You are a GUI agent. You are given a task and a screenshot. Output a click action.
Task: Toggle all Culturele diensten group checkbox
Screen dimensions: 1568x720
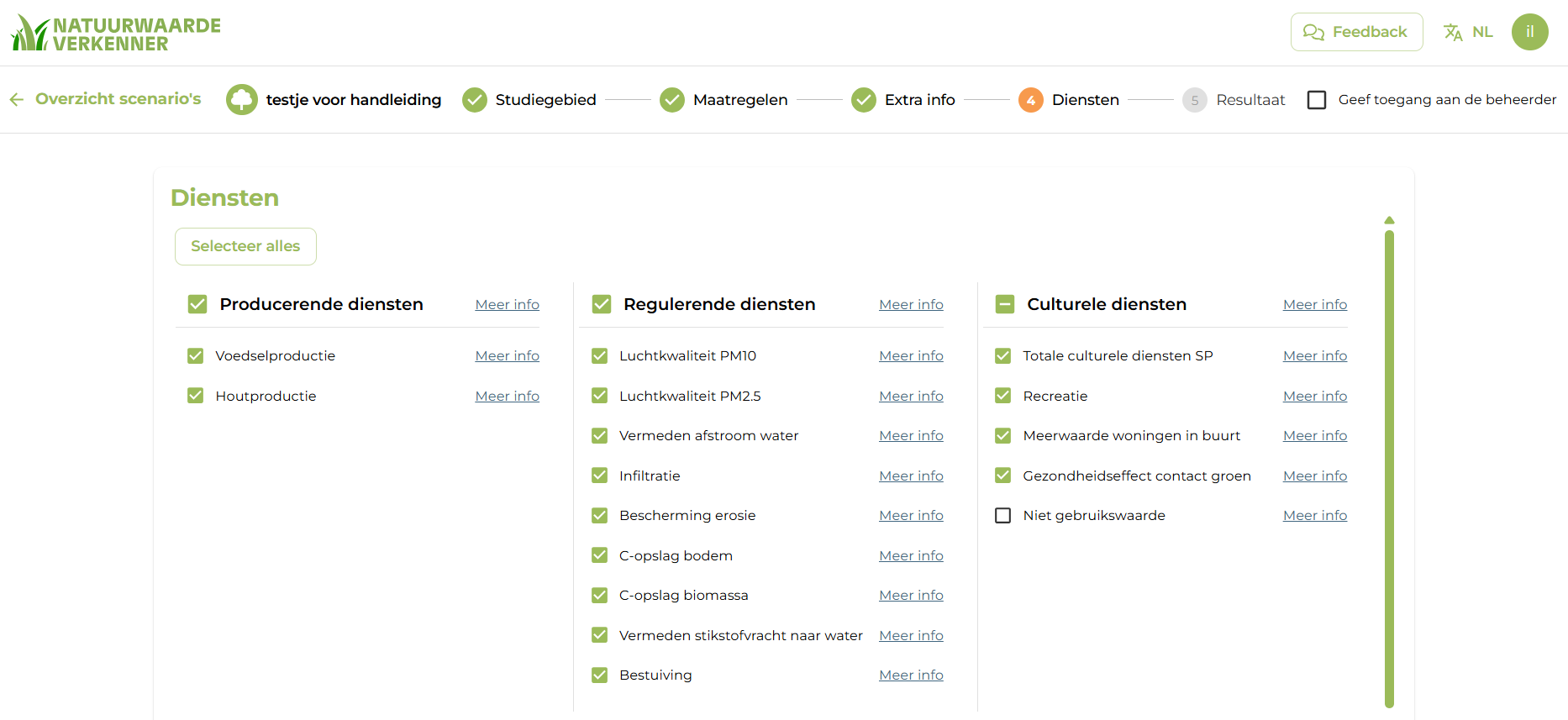coord(1004,304)
